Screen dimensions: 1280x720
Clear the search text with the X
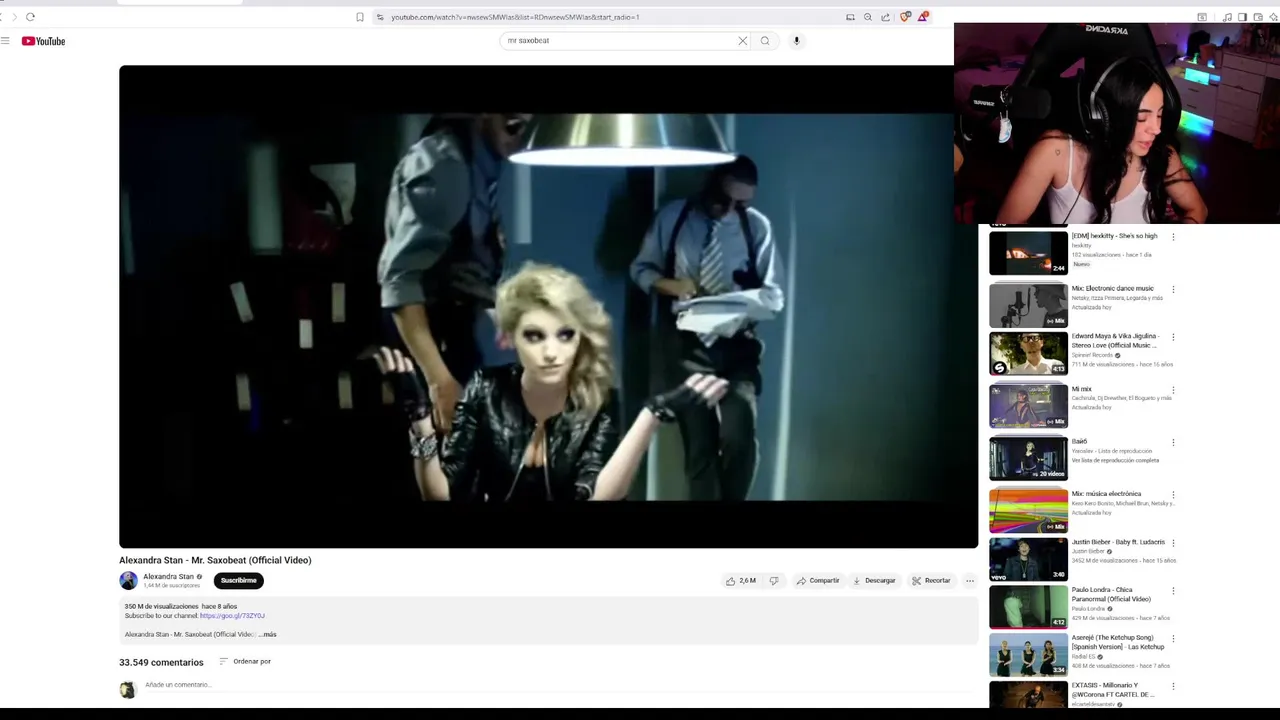tap(743, 41)
